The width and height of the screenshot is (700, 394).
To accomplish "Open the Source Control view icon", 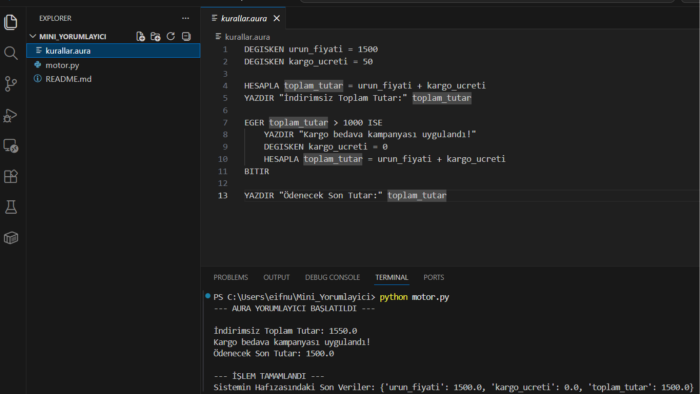I will pyautogui.click(x=11, y=84).
